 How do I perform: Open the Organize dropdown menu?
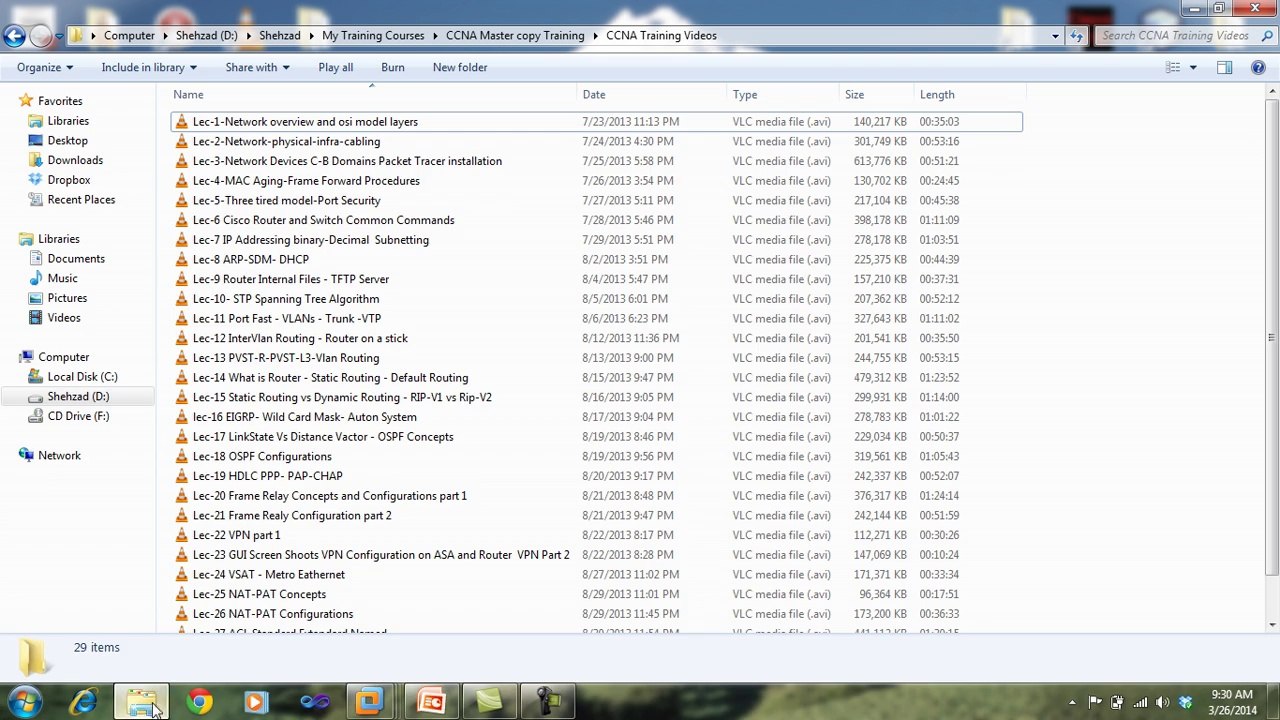tap(45, 67)
